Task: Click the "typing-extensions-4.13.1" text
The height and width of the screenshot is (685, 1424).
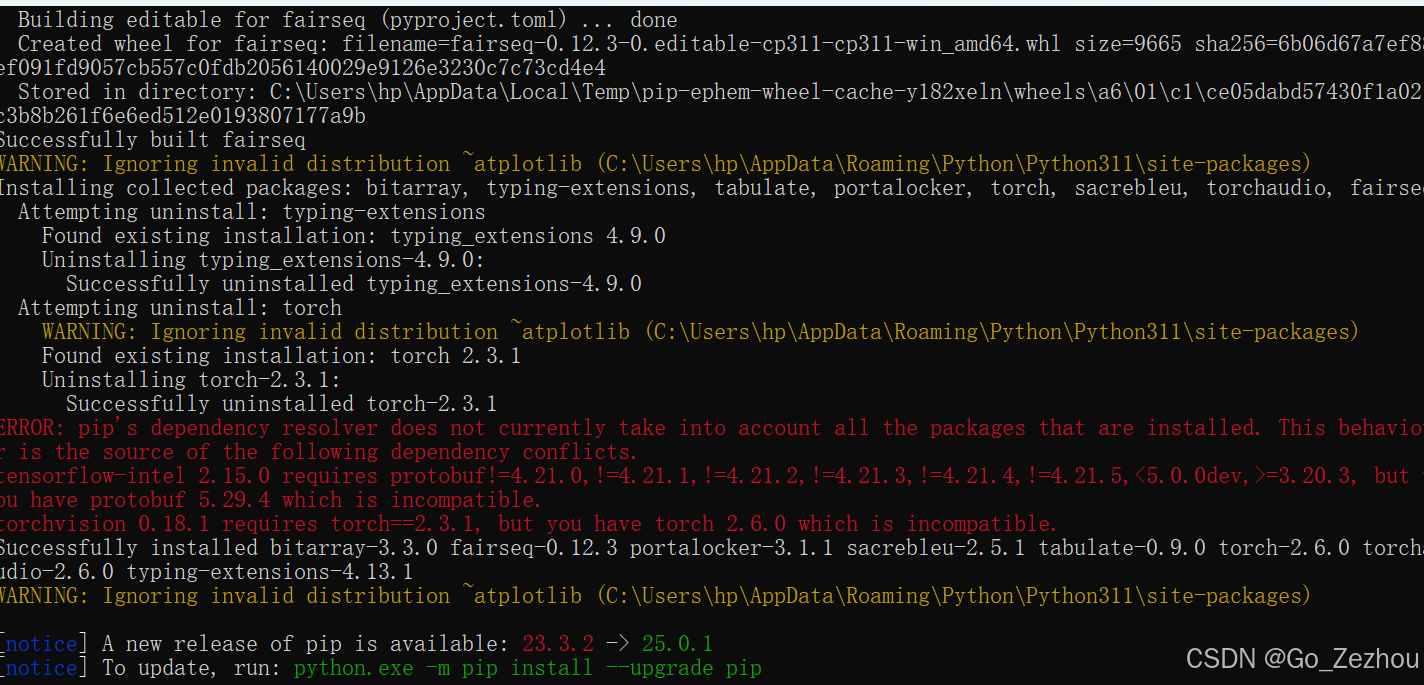Action: coord(269,572)
